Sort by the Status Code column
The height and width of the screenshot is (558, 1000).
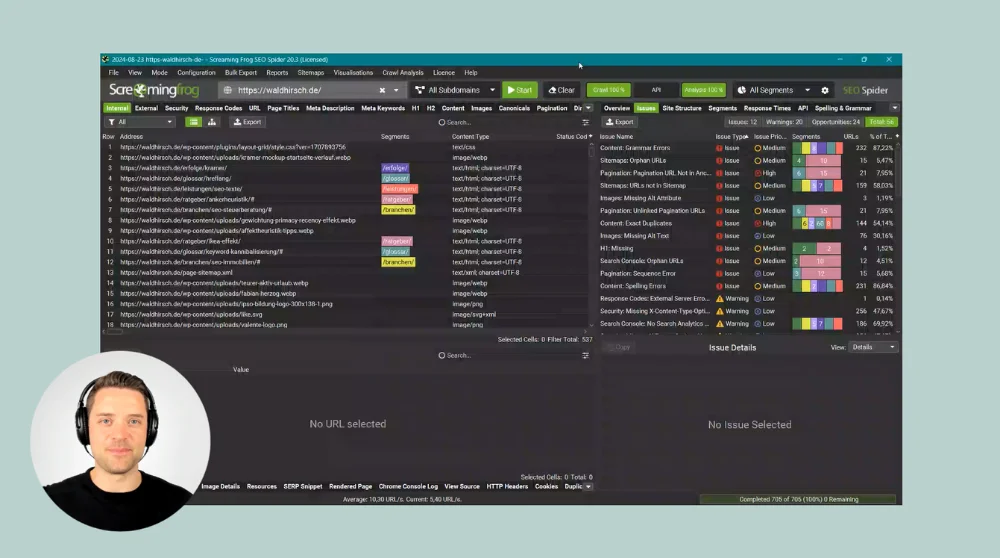571,136
